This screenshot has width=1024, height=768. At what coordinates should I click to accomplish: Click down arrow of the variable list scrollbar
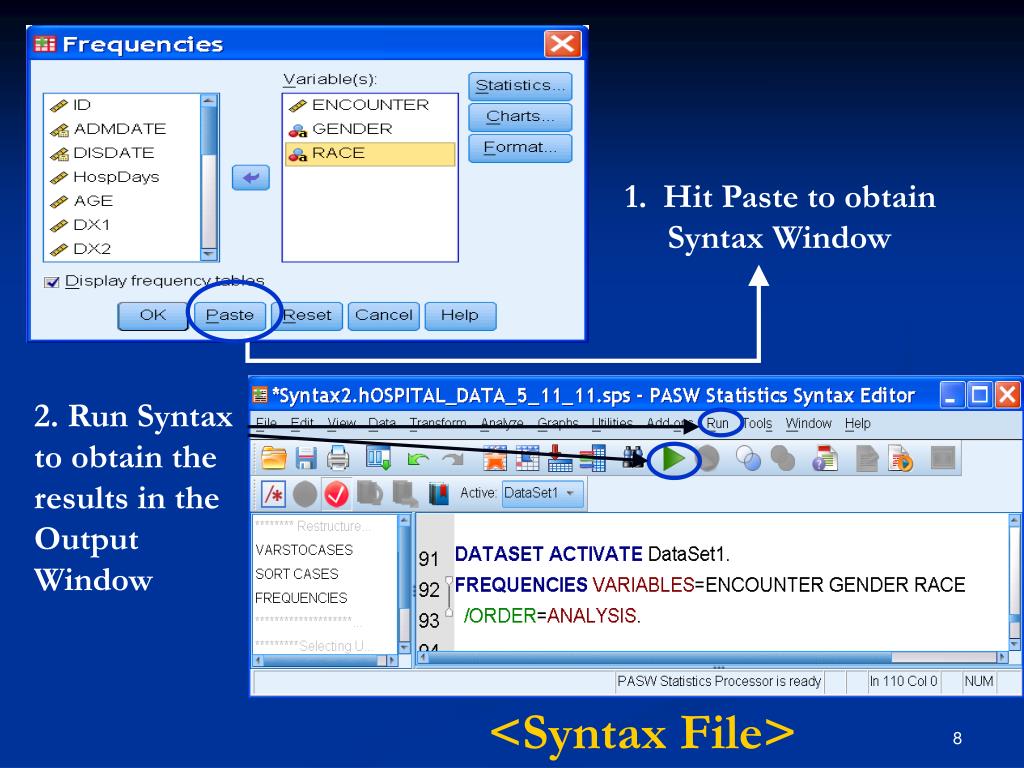pyautogui.click(x=209, y=253)
